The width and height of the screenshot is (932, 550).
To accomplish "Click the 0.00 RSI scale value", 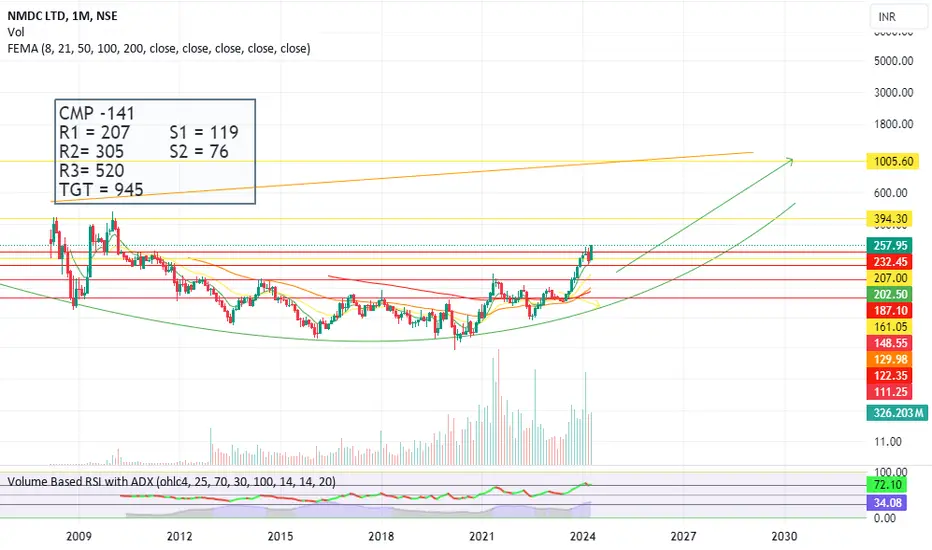I will (x=884, y=518).
